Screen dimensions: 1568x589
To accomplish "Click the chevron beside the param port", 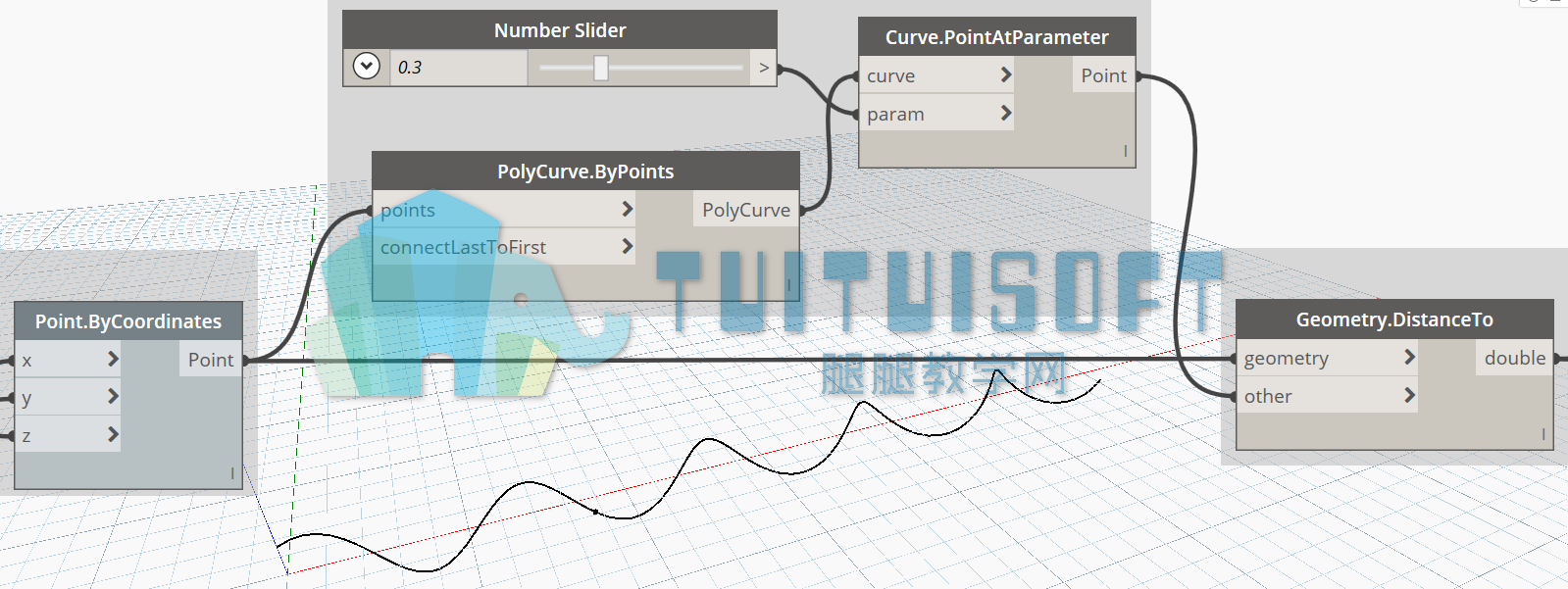I will (x=1005, y=113).
